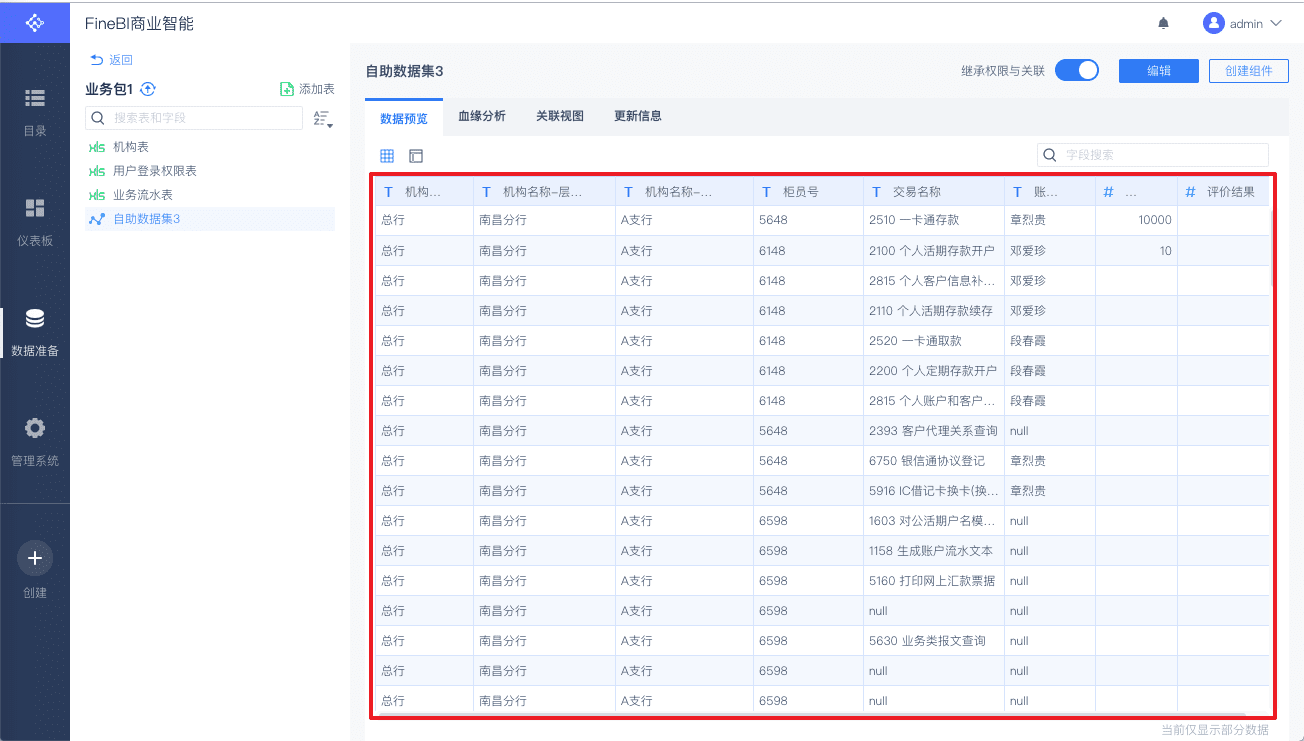Screen dimensions: 1304x741
Task: Open the 更新信息 tab
Action: 638,116
